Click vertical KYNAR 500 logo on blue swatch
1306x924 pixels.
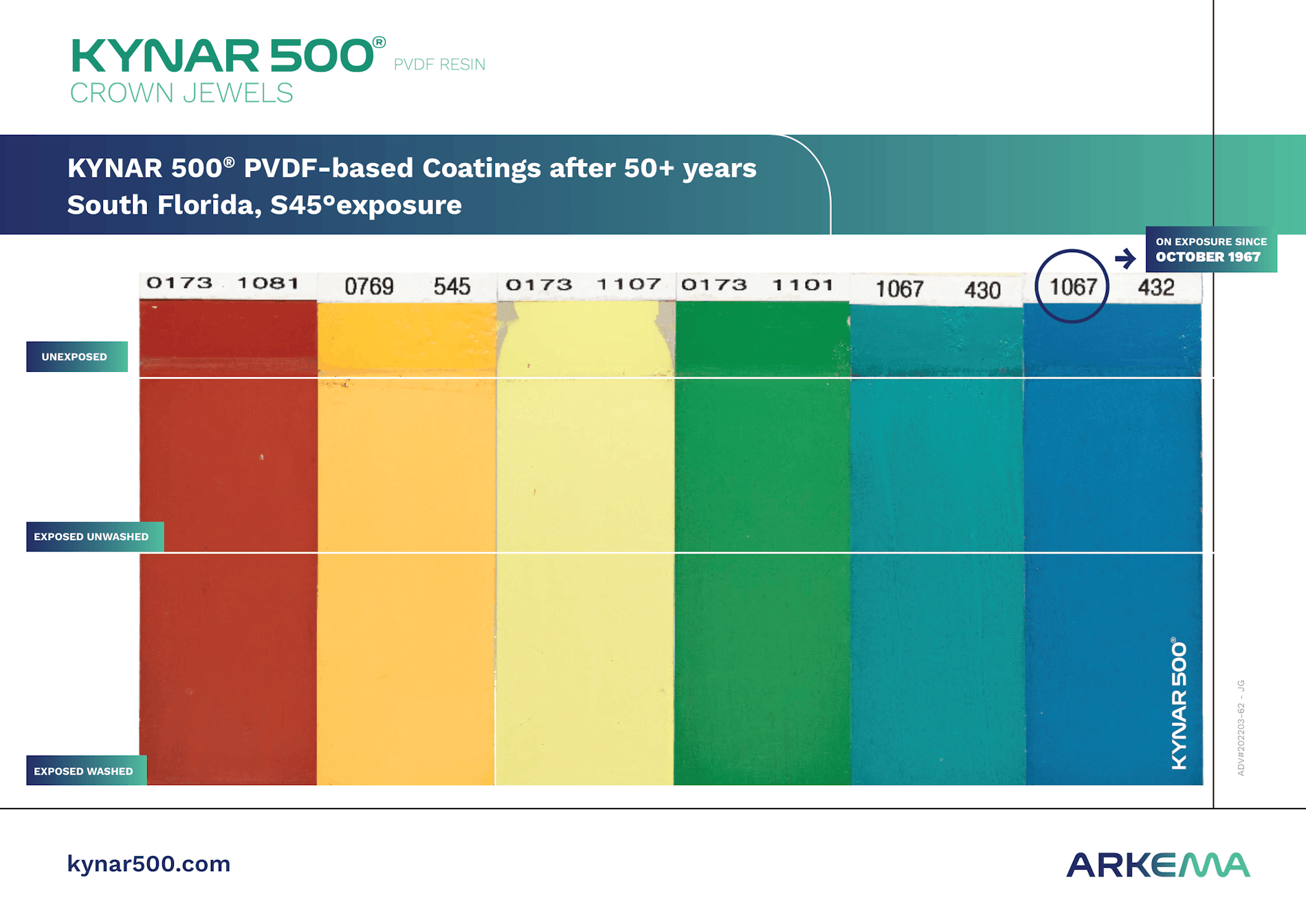(x=1179, y=703)
